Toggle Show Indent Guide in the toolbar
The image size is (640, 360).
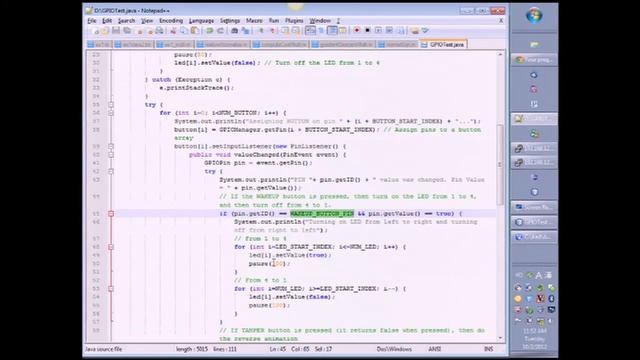pos(332,31)
